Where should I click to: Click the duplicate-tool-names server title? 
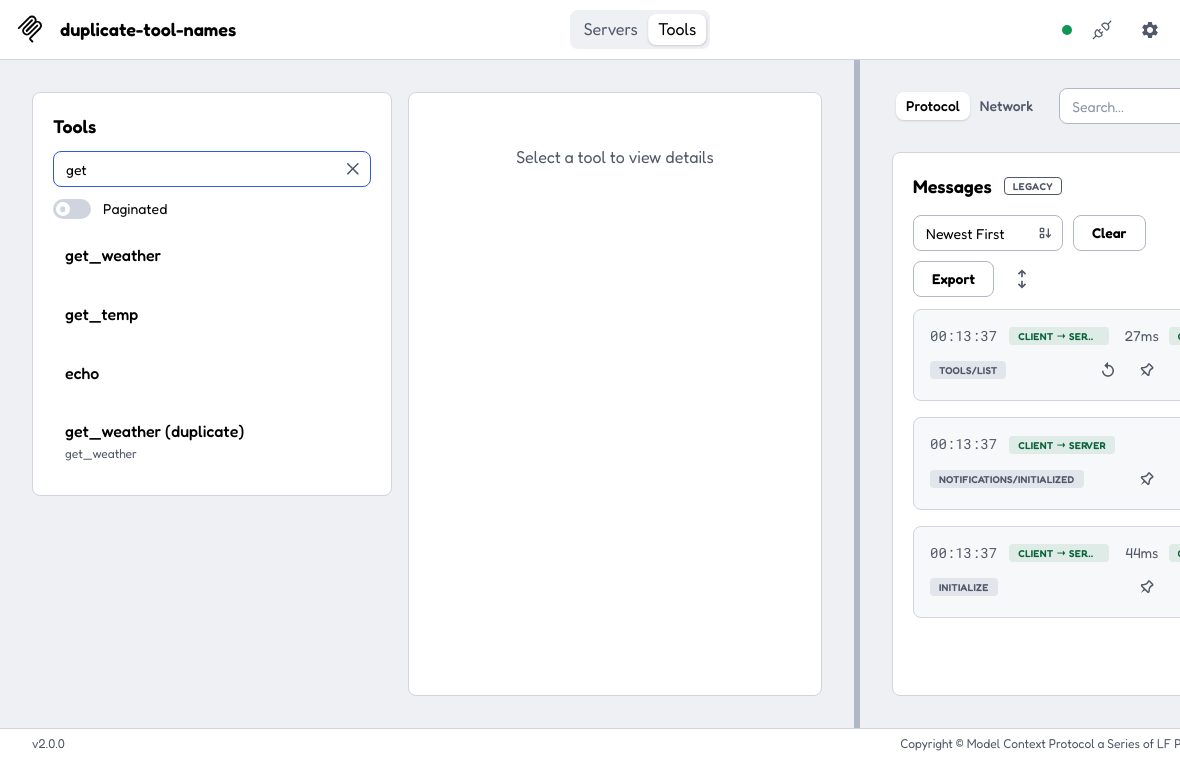(148, 30)
